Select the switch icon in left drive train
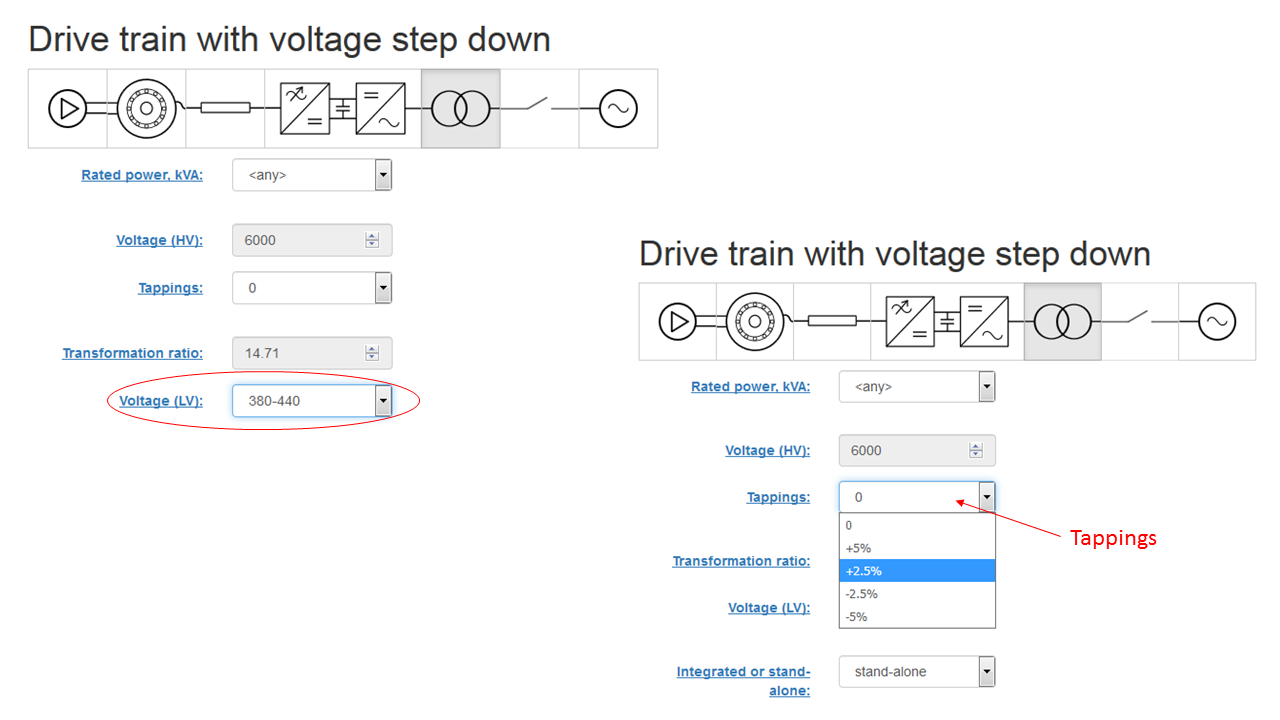Screen dimensions: 1280x720 coord(539,108)
